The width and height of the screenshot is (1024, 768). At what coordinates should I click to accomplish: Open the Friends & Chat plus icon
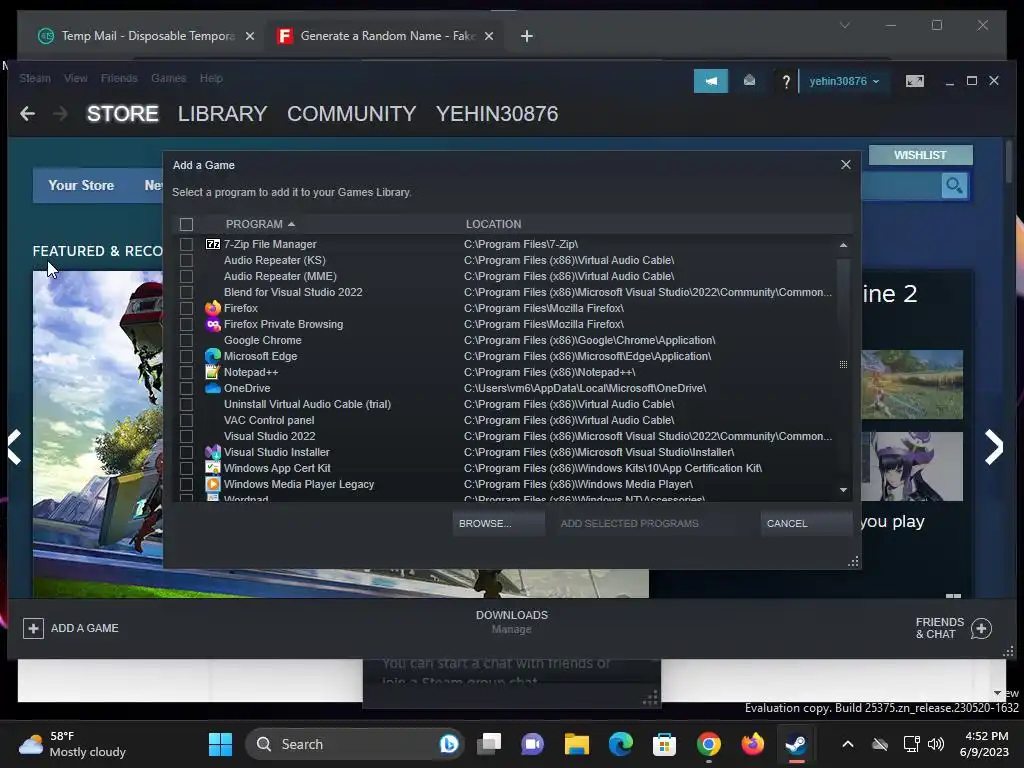pyautogui.click(x=981, y=628)
